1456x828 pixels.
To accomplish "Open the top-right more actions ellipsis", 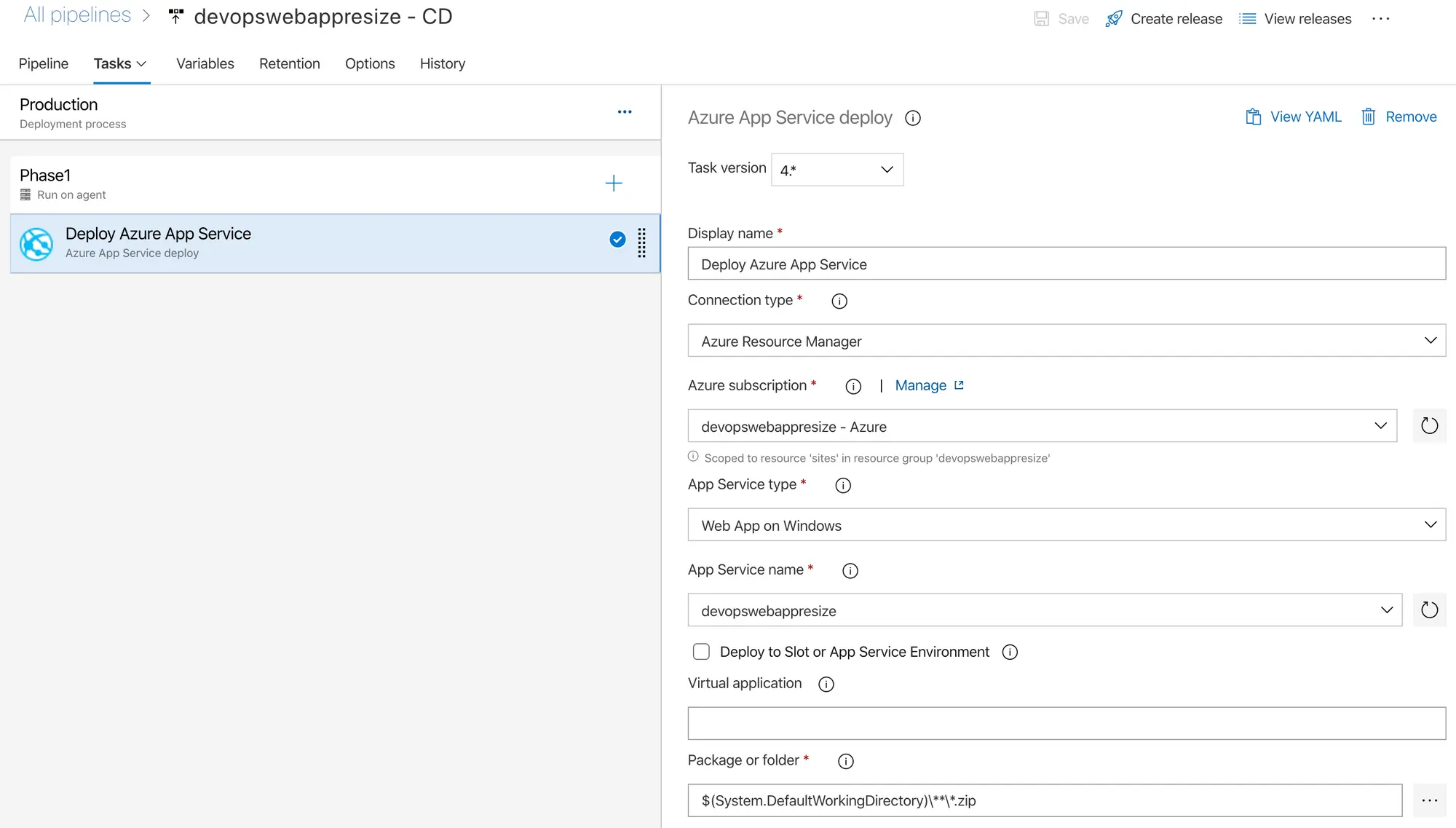I will [x=1380, y=19].
